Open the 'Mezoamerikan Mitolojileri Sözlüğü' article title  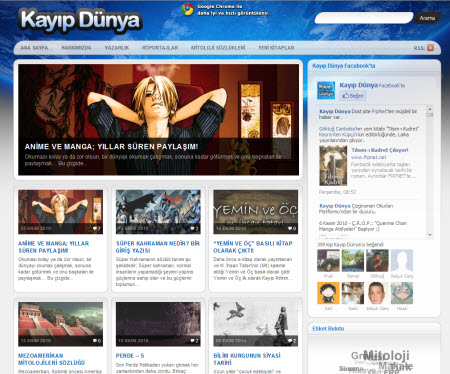pyautogui.click(x=52, y=359)
